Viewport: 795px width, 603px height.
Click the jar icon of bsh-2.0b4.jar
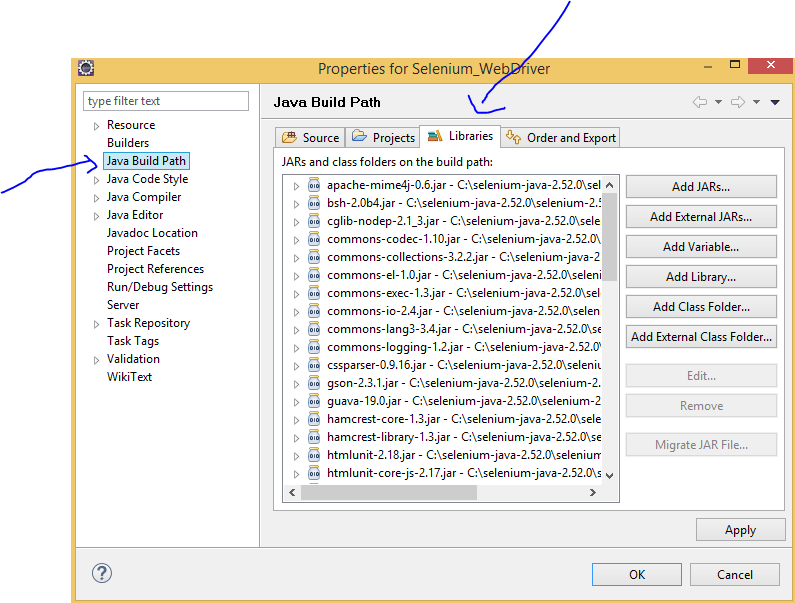tap(314, 203)
